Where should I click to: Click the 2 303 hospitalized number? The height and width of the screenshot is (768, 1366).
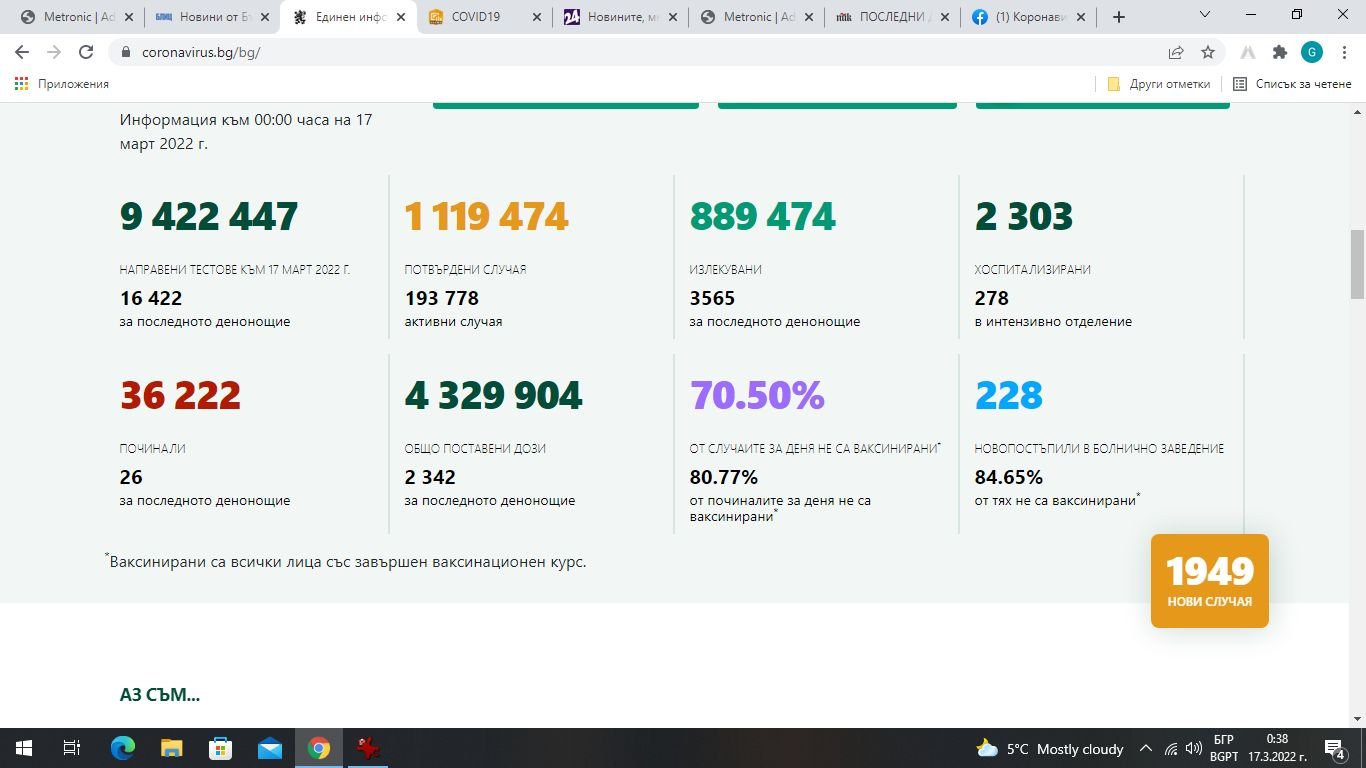point(1024,216)
